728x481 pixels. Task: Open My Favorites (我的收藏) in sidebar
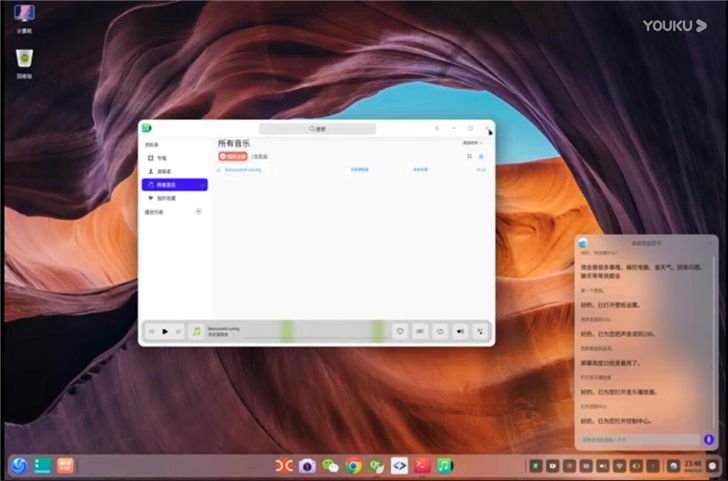165,198
